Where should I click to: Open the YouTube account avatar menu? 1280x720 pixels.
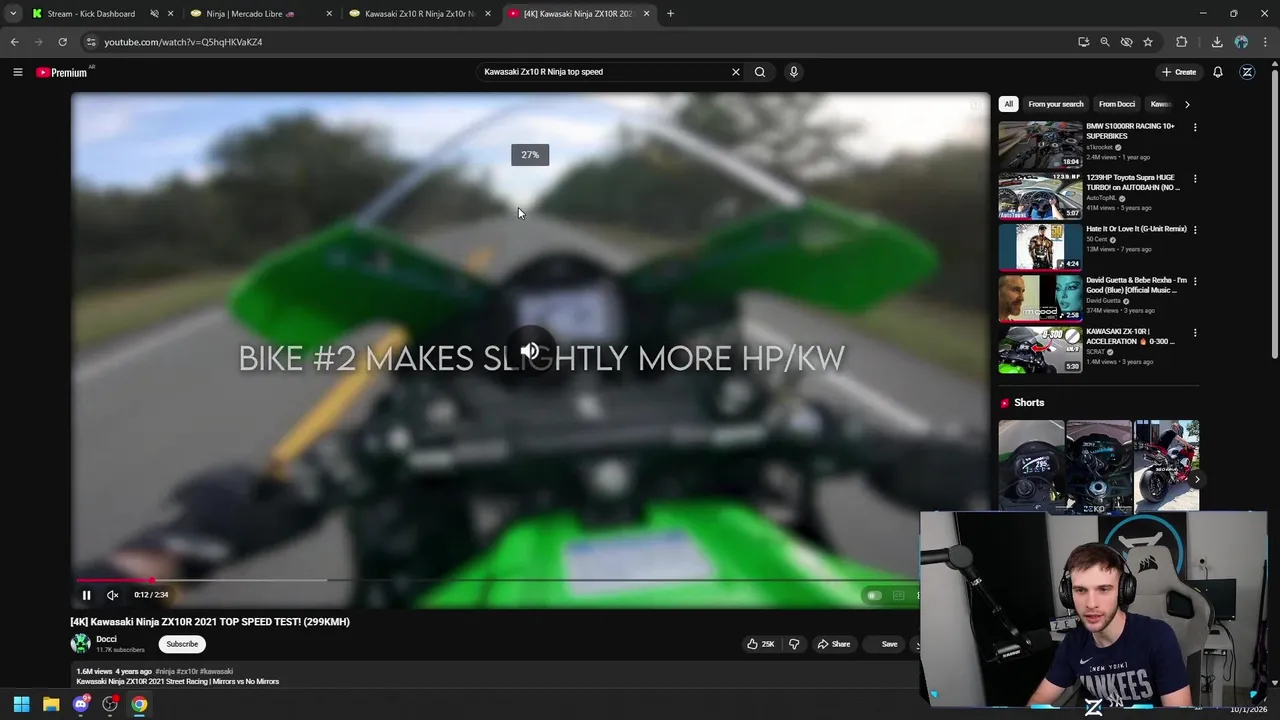point(1247,72)
